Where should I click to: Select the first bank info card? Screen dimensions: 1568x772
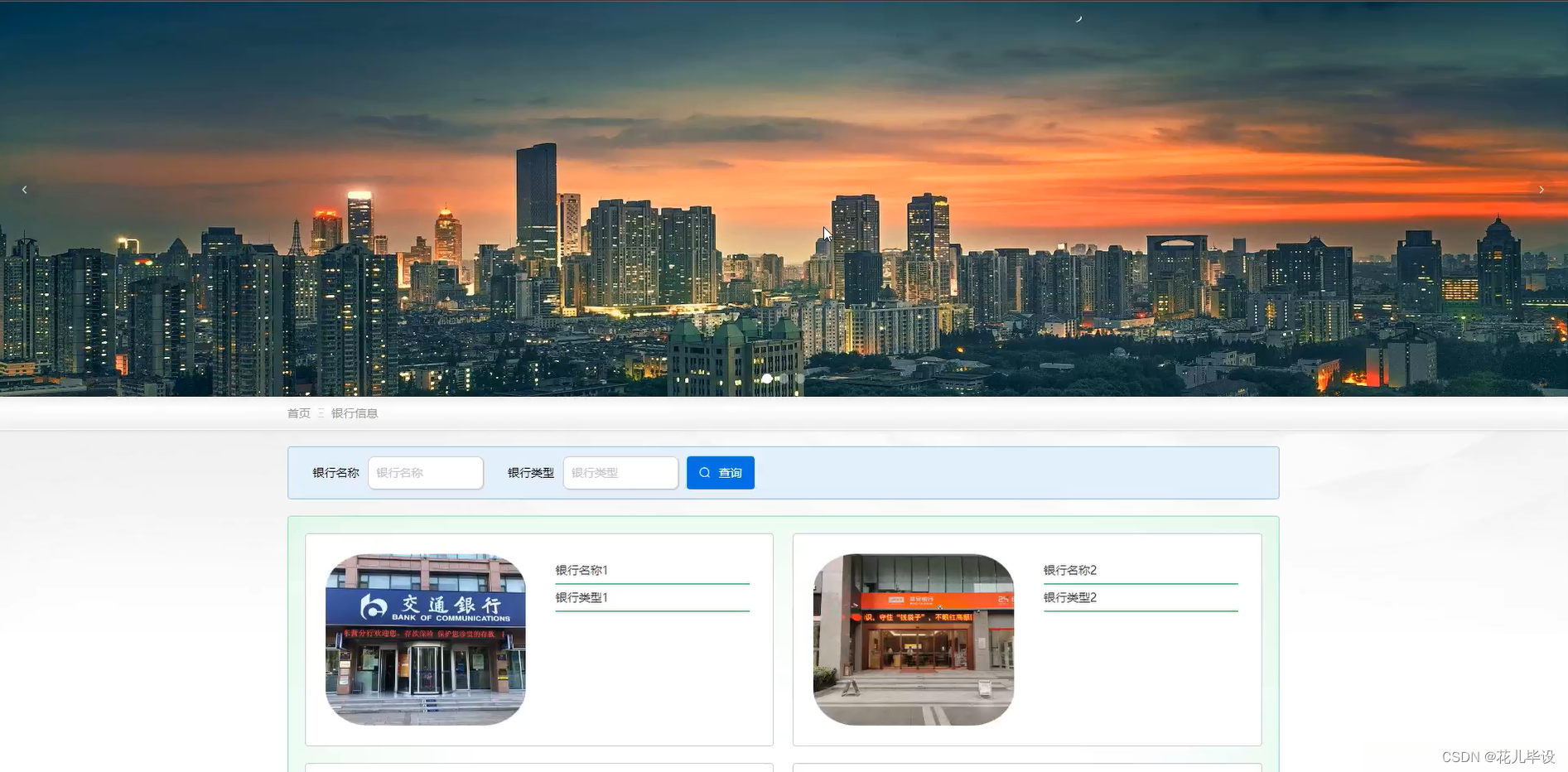pos(538,639)
